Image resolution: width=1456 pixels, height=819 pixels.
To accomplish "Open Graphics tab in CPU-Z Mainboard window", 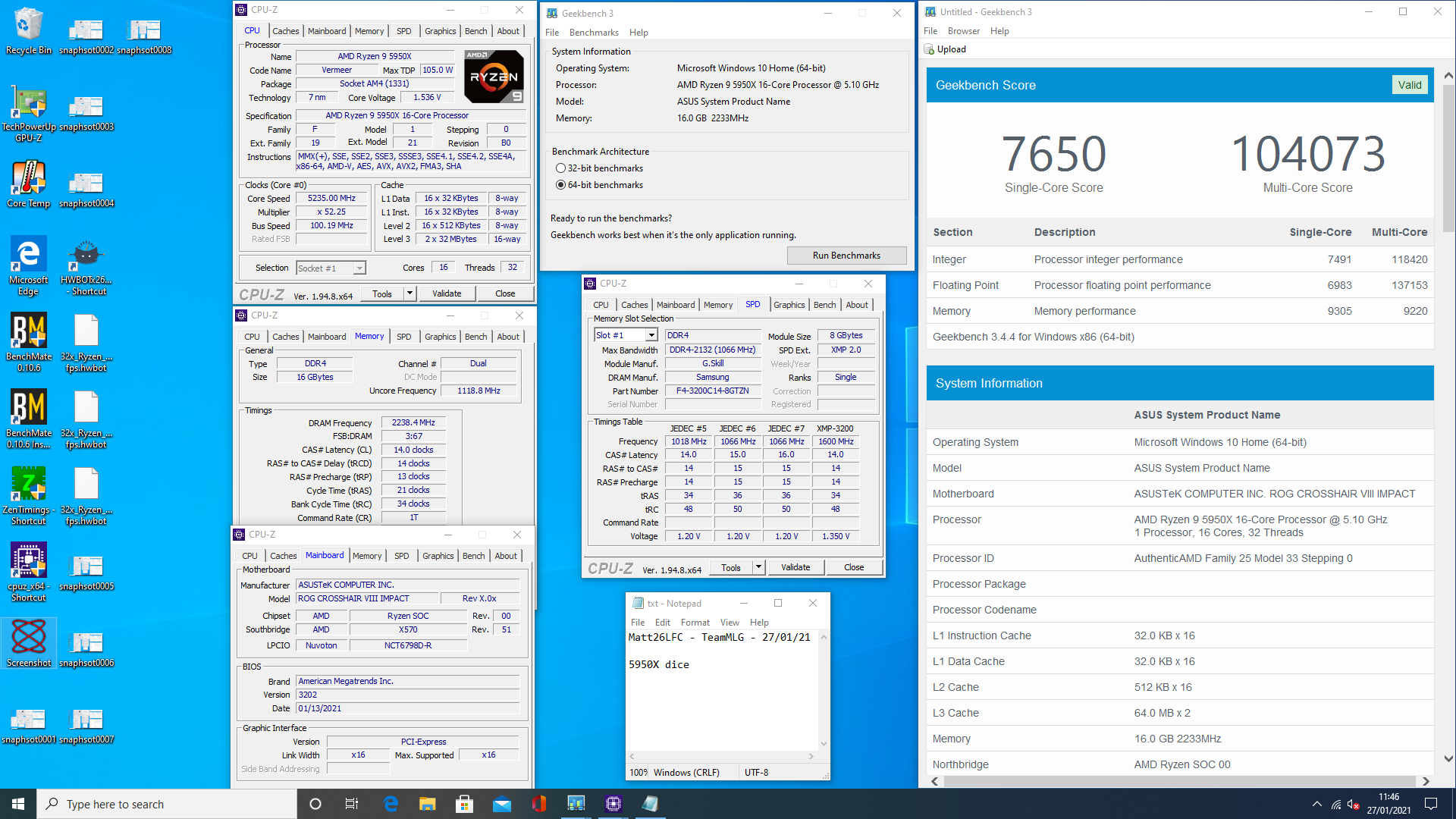I will 438,556.
